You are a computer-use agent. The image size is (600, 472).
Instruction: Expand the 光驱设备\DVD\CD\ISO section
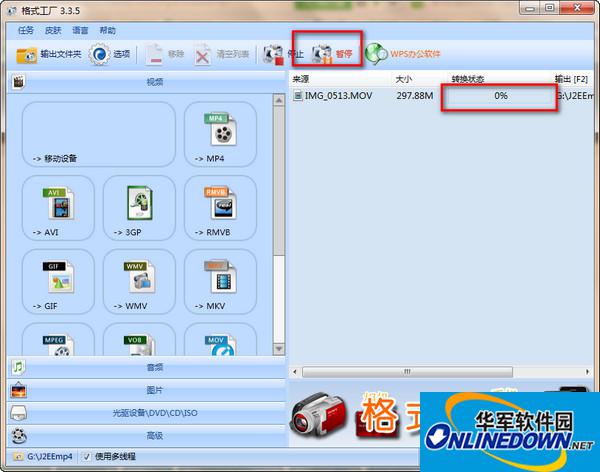click(x=147, y=413)
